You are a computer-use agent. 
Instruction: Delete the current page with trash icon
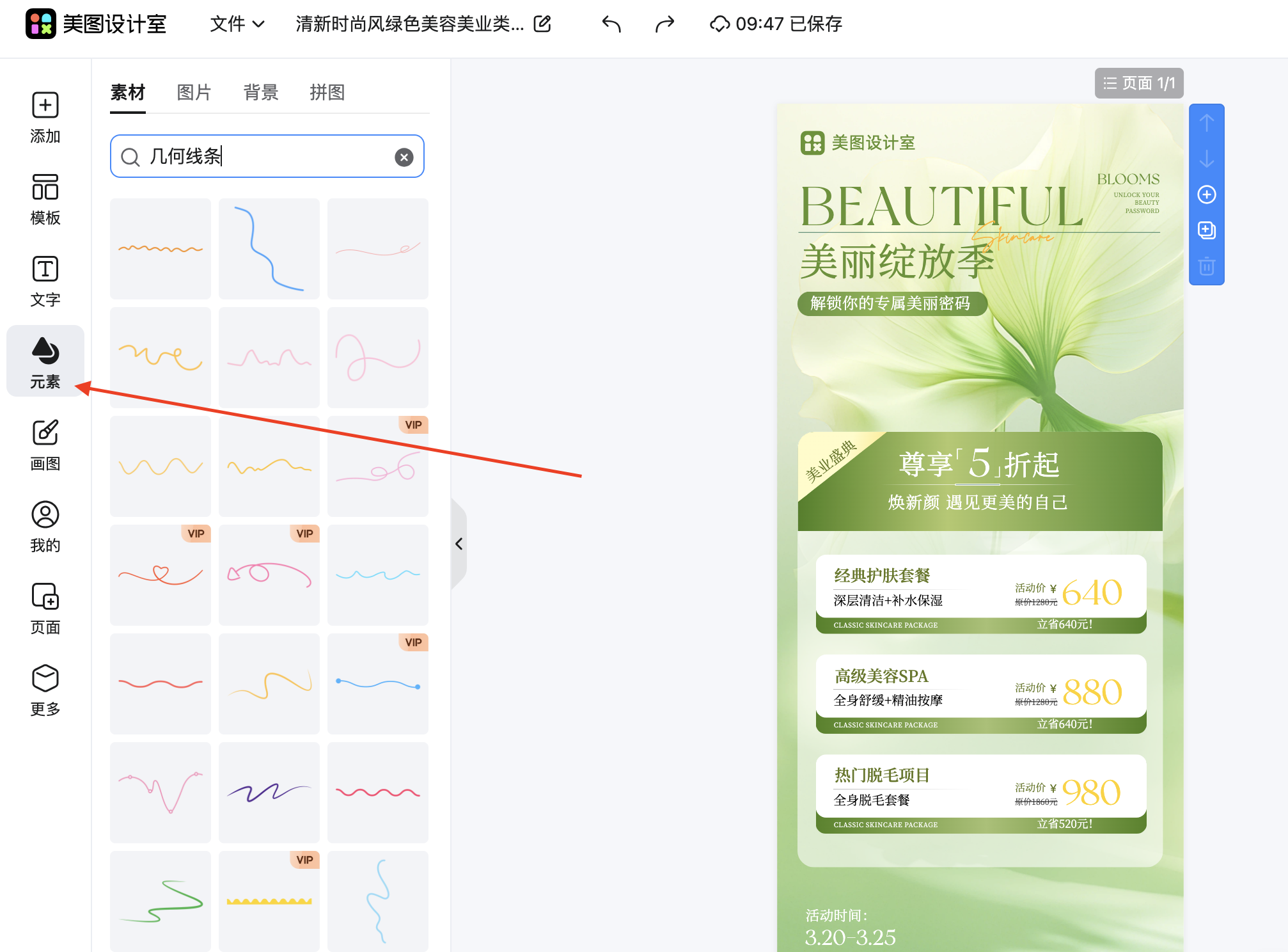pos(1206,267)
